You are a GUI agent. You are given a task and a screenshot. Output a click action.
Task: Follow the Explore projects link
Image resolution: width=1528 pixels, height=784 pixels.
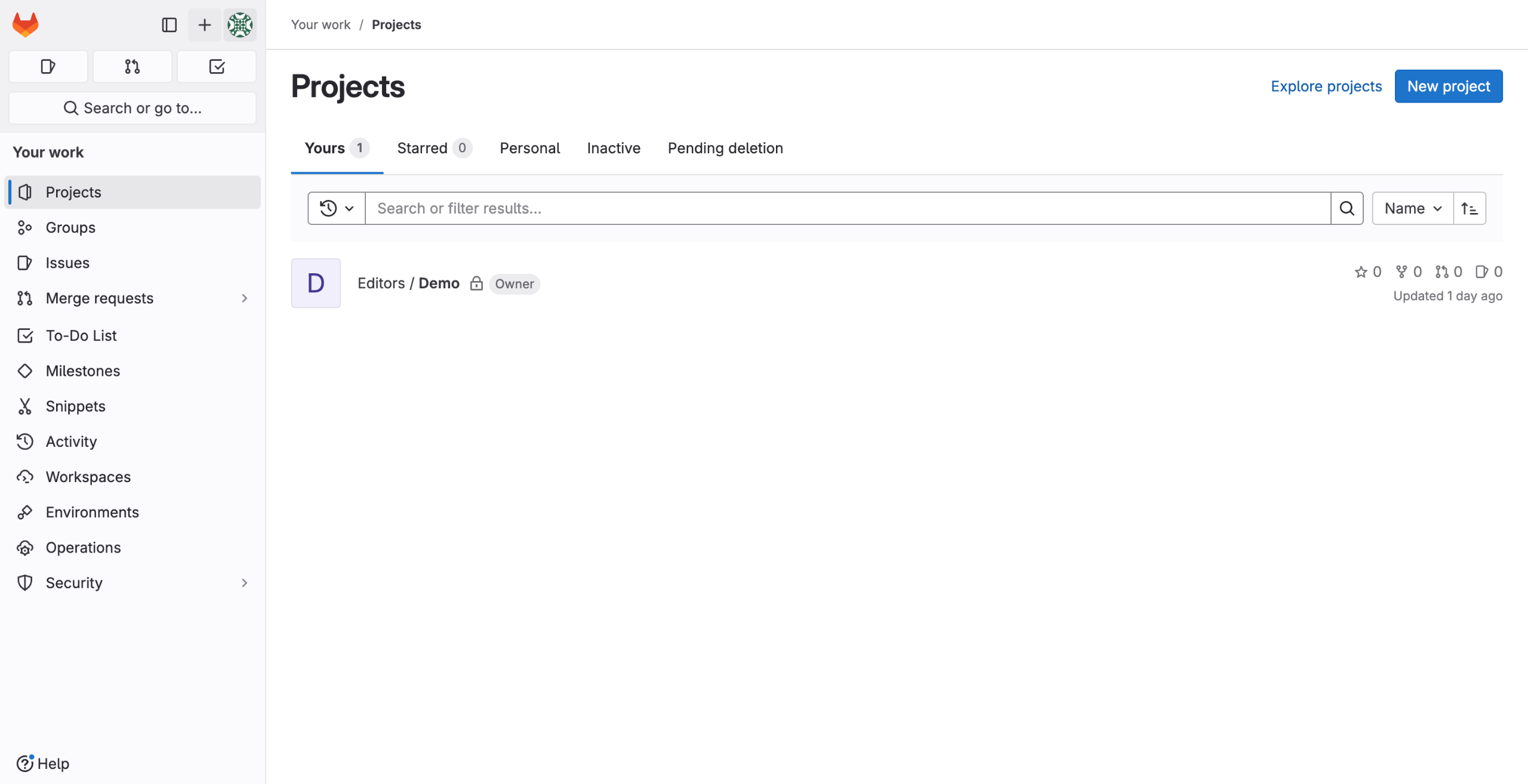click(x=1326, y=87)
